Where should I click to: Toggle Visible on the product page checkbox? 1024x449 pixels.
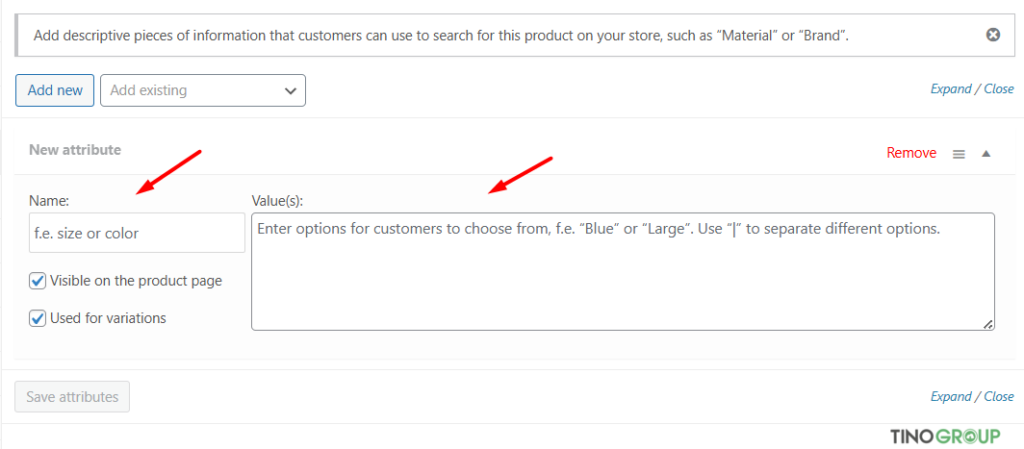pos(37,281)
